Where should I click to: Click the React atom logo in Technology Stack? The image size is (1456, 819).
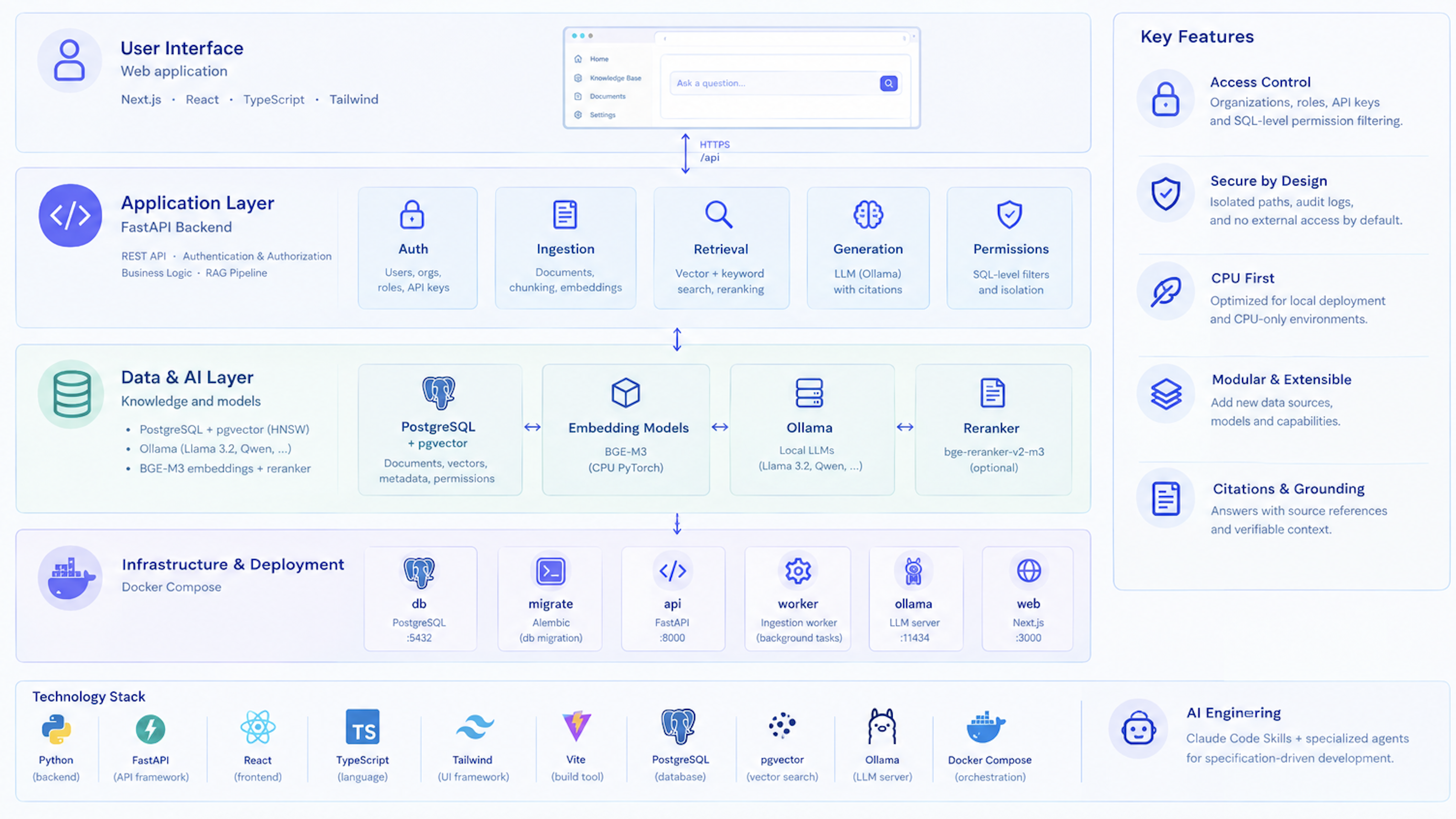258,727
